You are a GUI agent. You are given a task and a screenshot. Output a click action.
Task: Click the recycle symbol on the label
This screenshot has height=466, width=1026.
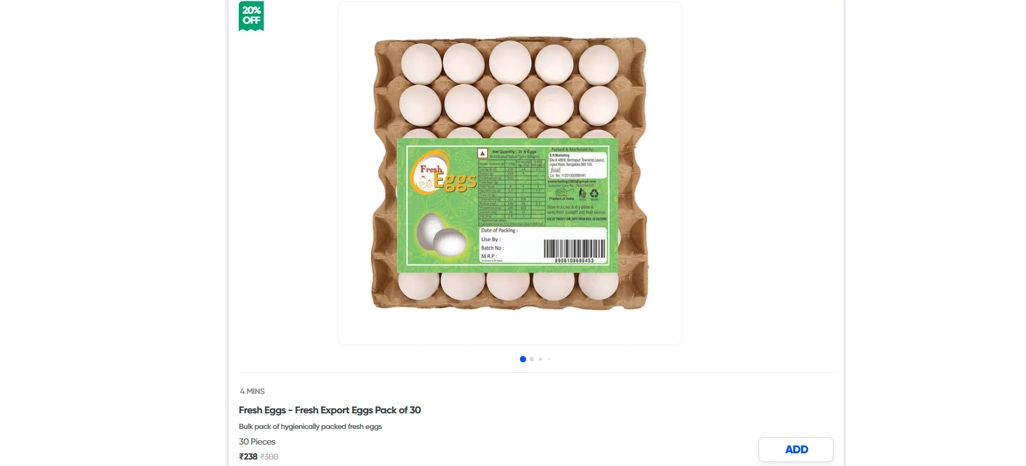coord(593,193)
